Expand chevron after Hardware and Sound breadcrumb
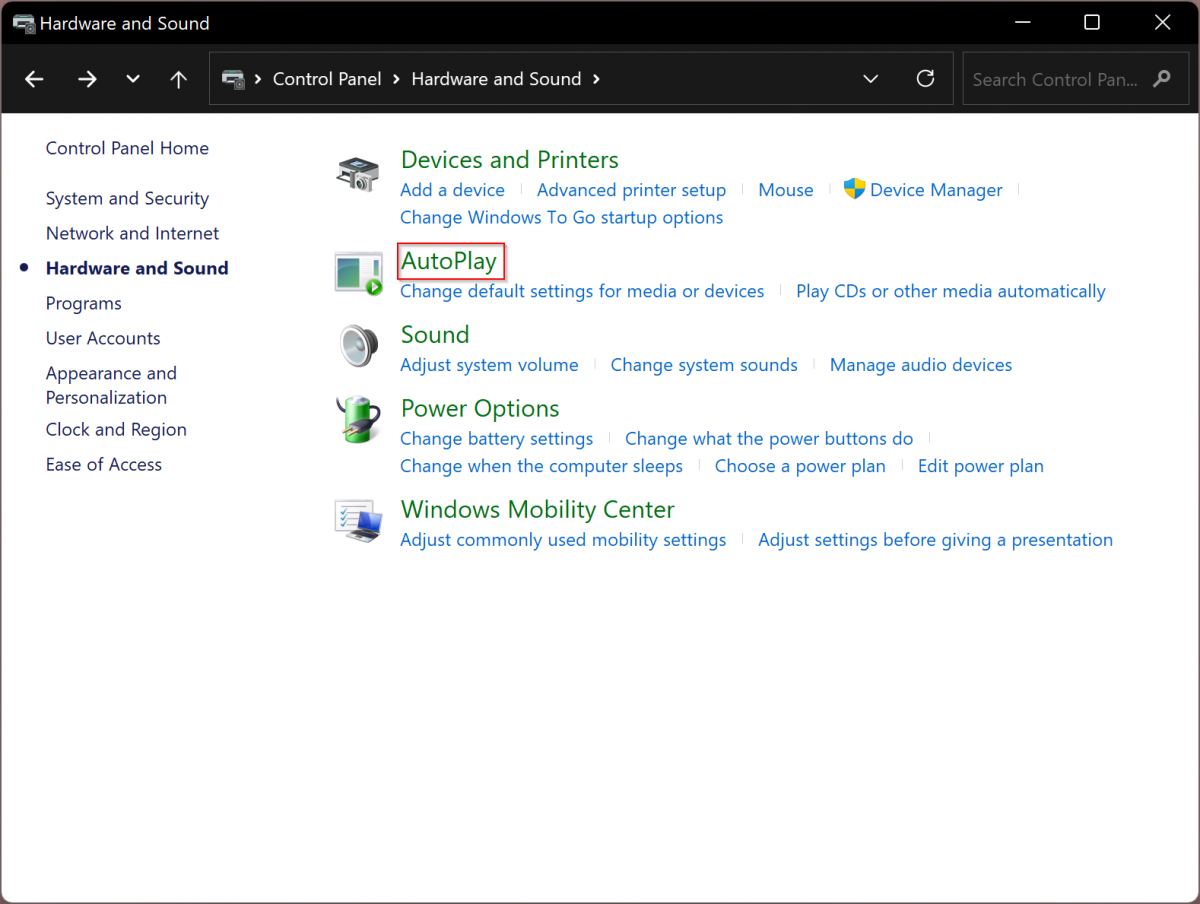Image resolution: width=1200 pixels, height=904 pixels. point(597,79)
